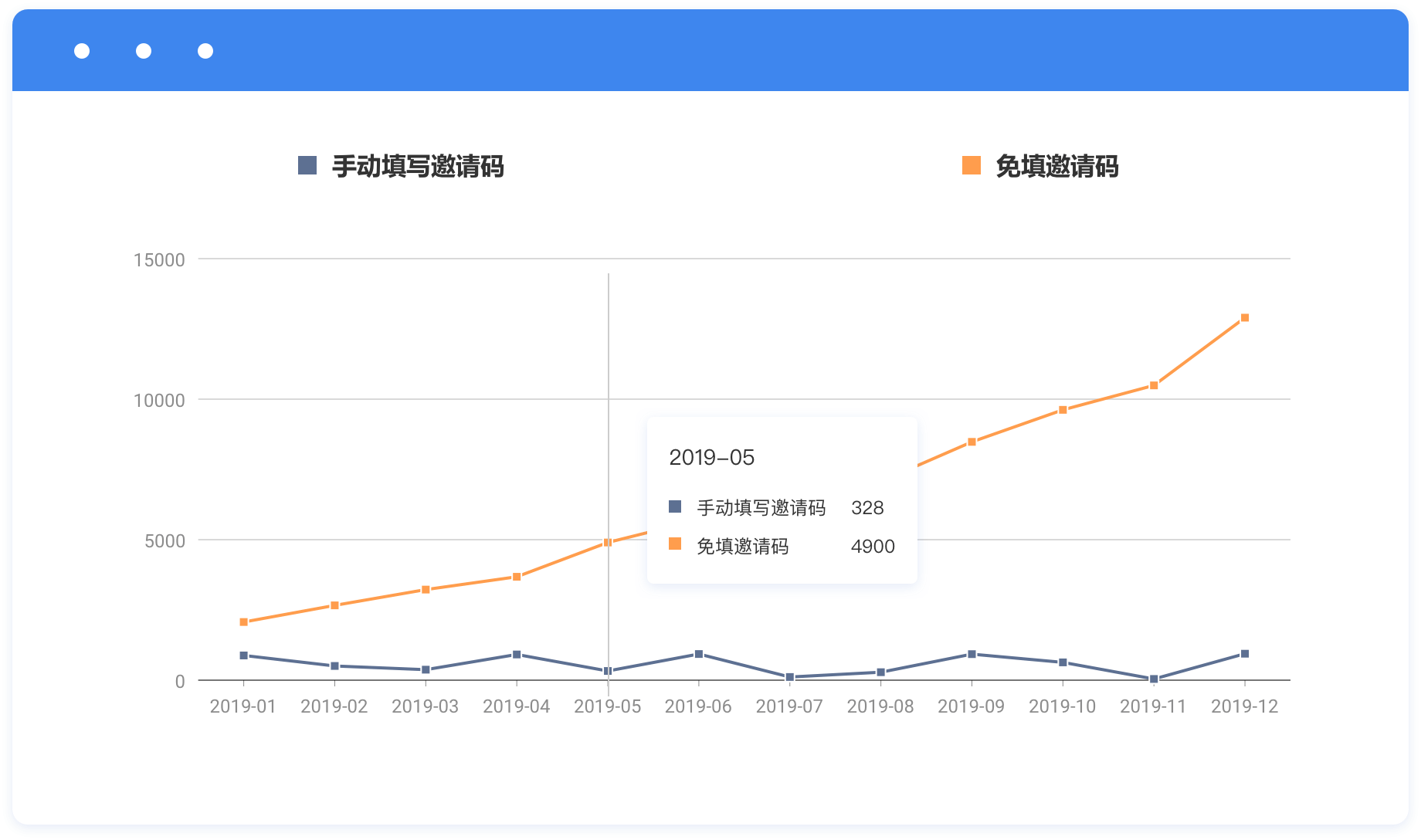Viewport: 1421px width, 840px height.
Task: Click the 2019-03 x-axis label
Action: click(426, 706)
